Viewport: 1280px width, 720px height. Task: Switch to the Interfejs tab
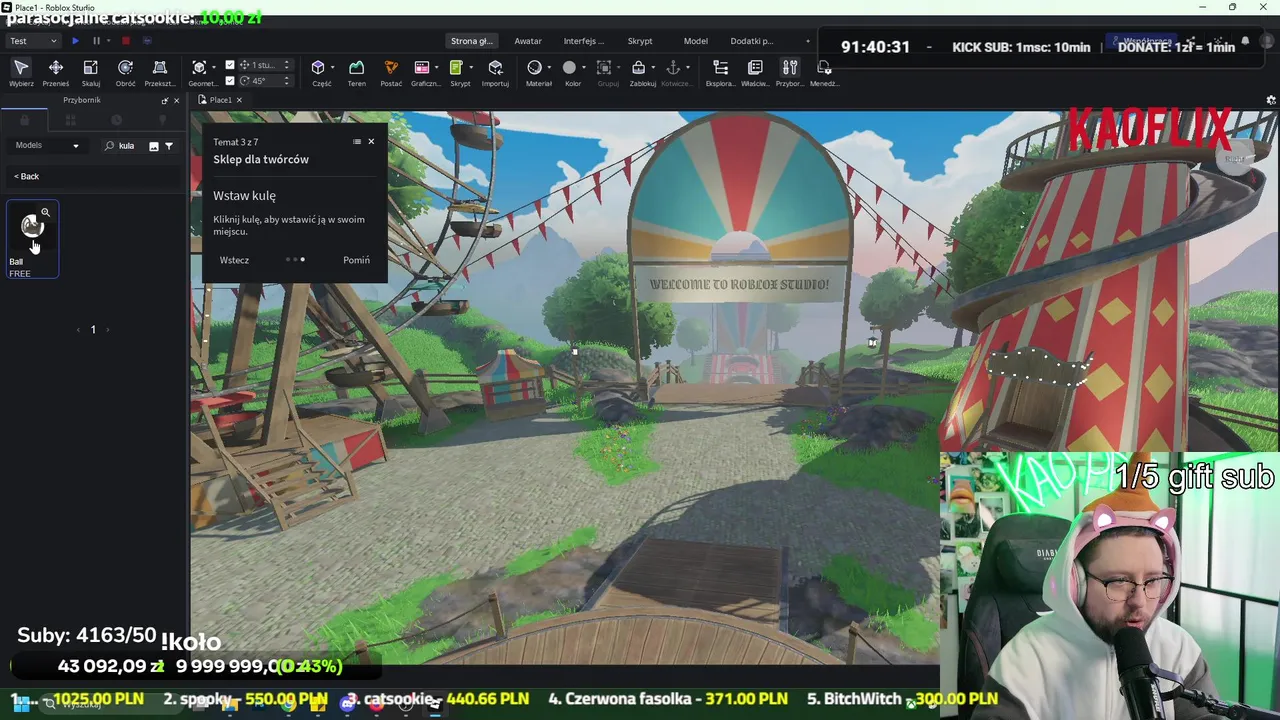tap(584, 41)
